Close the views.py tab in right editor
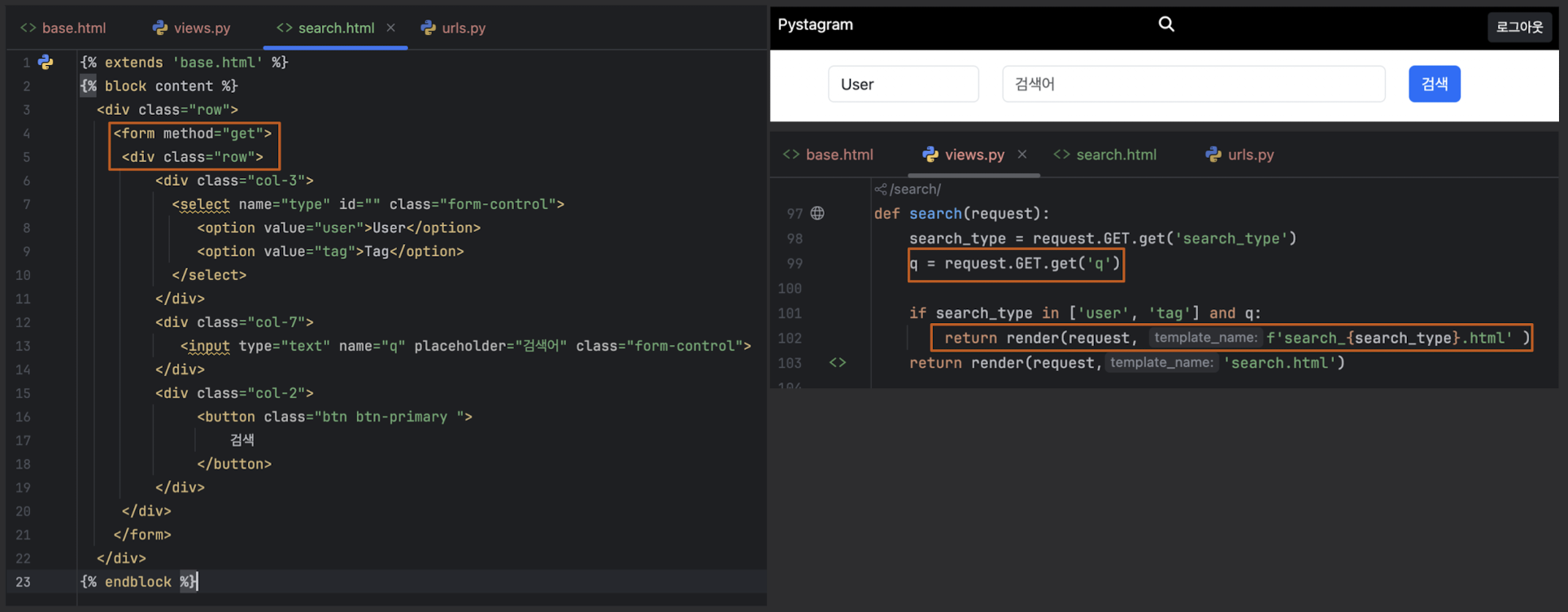1568x612 pixels. pyautogui.click(x=1022, y=155)
